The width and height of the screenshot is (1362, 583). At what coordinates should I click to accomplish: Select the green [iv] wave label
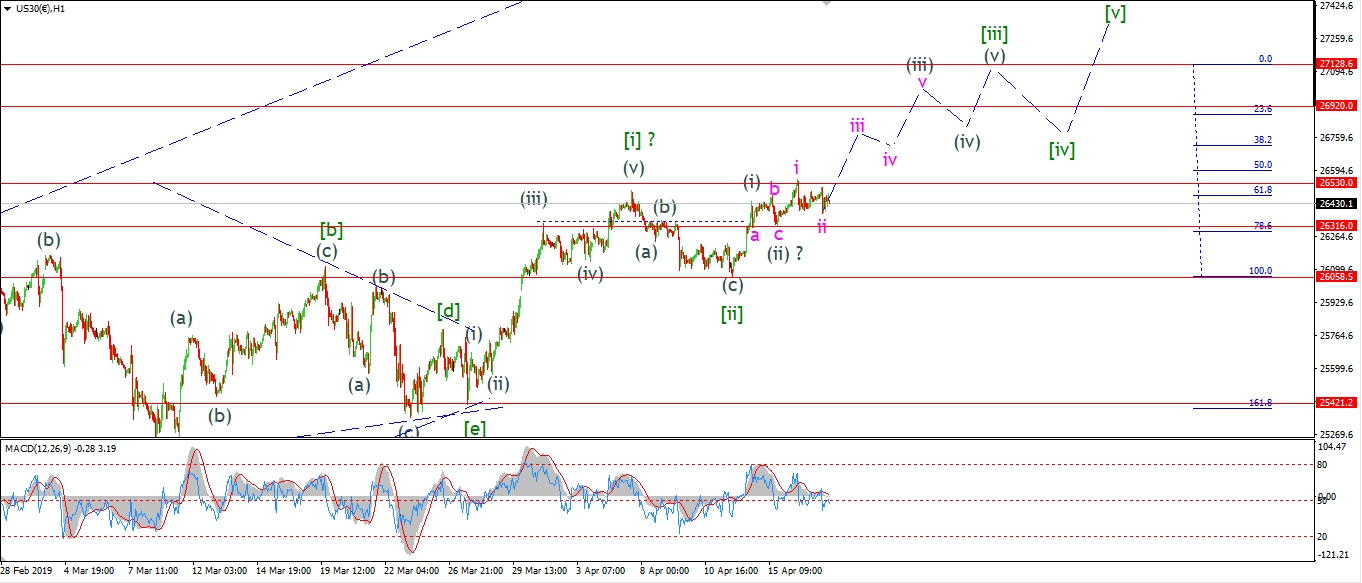coord(1061,150)
